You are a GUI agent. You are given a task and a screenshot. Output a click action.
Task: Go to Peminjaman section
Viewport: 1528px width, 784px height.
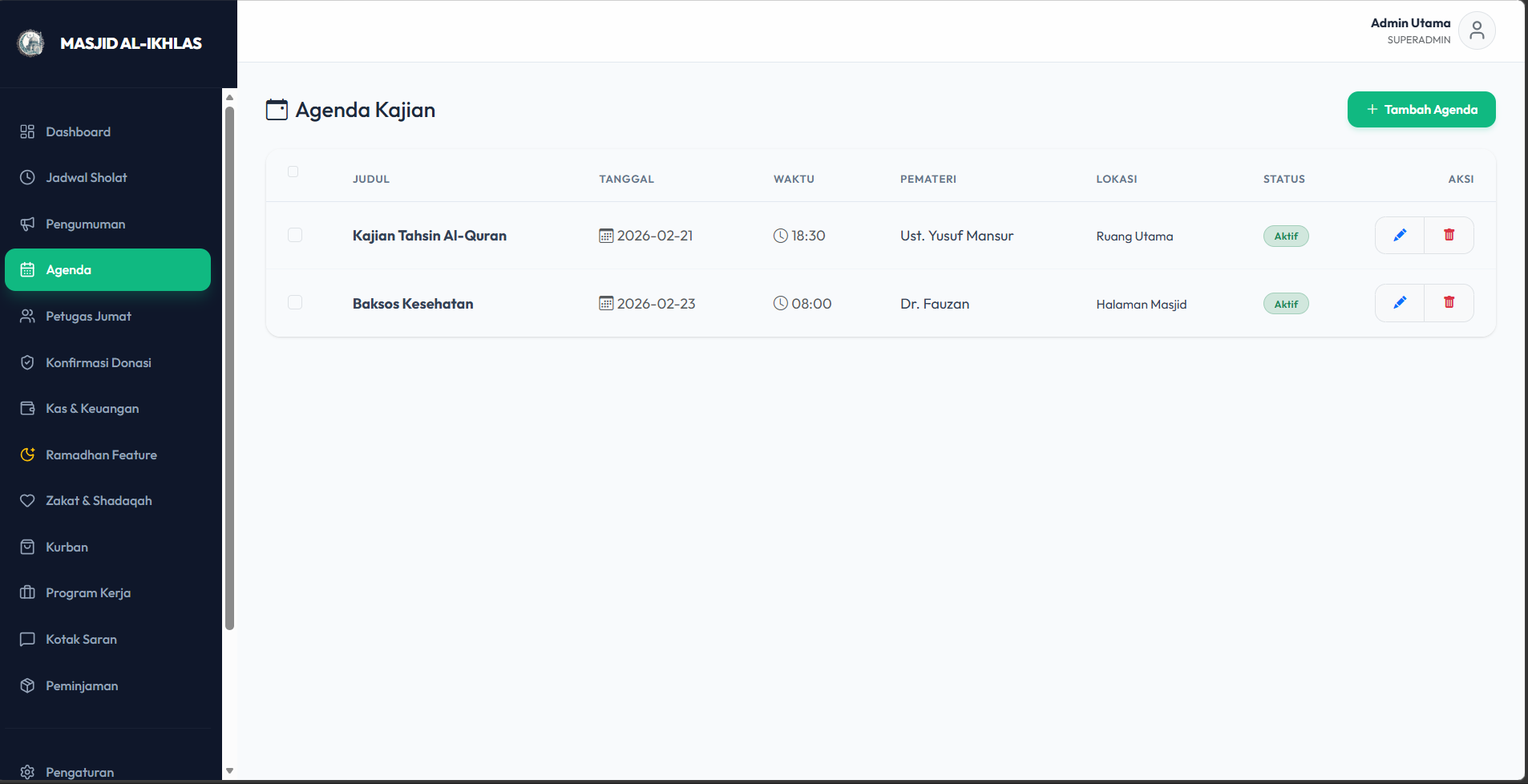(107, 685)
